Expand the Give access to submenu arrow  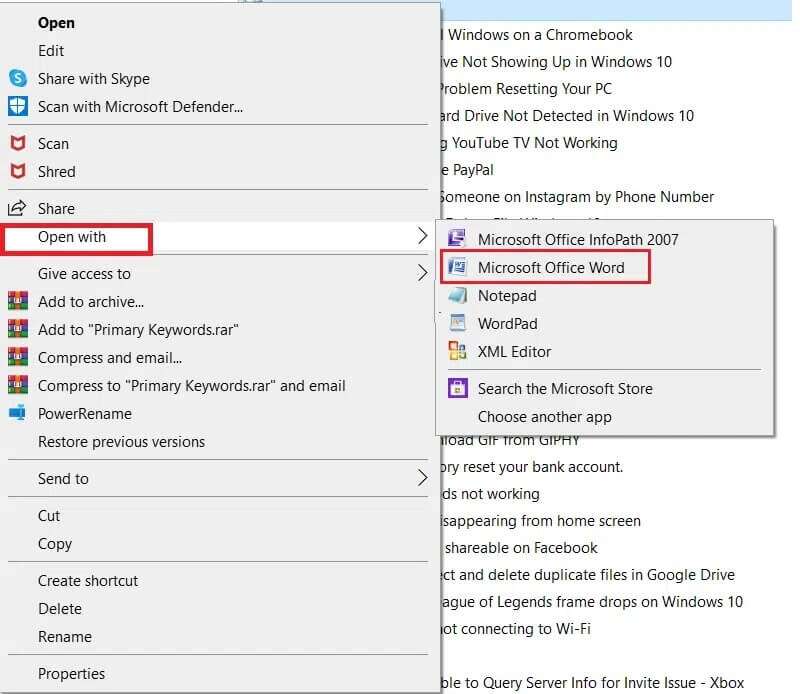422,273
